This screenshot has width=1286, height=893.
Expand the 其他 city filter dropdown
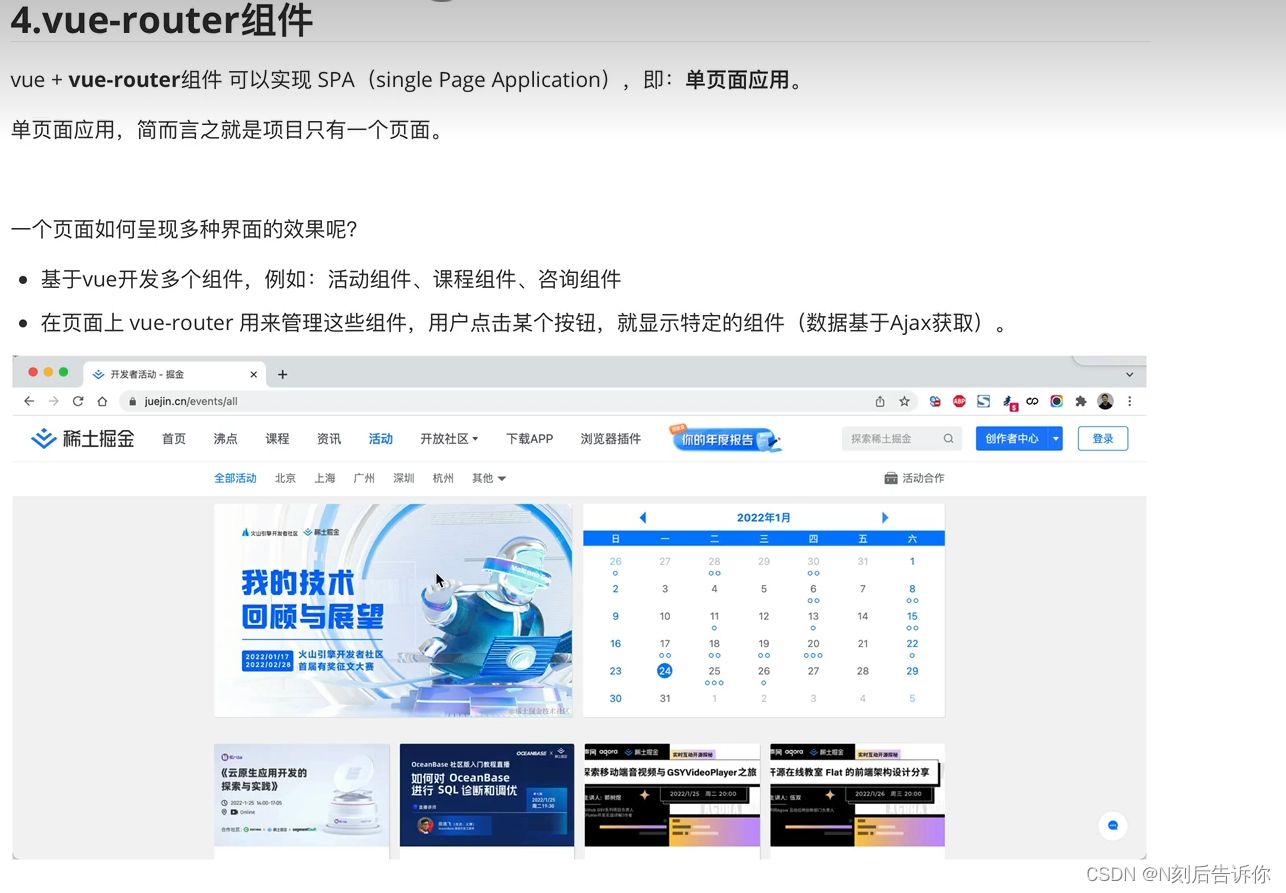tap(488, 478)
